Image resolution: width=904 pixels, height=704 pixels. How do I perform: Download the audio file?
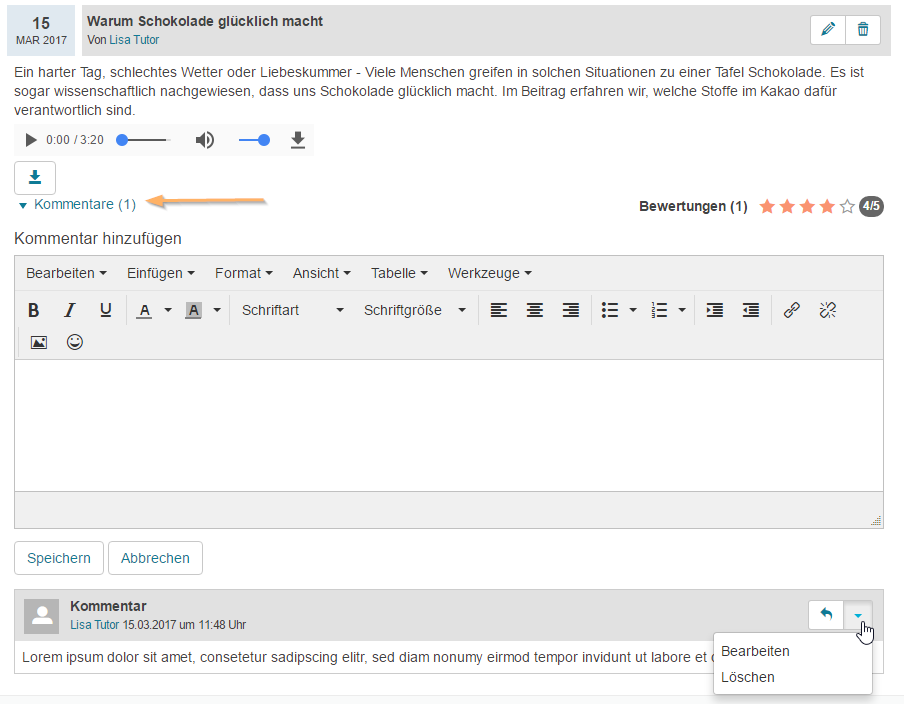[x=34, y=177]
